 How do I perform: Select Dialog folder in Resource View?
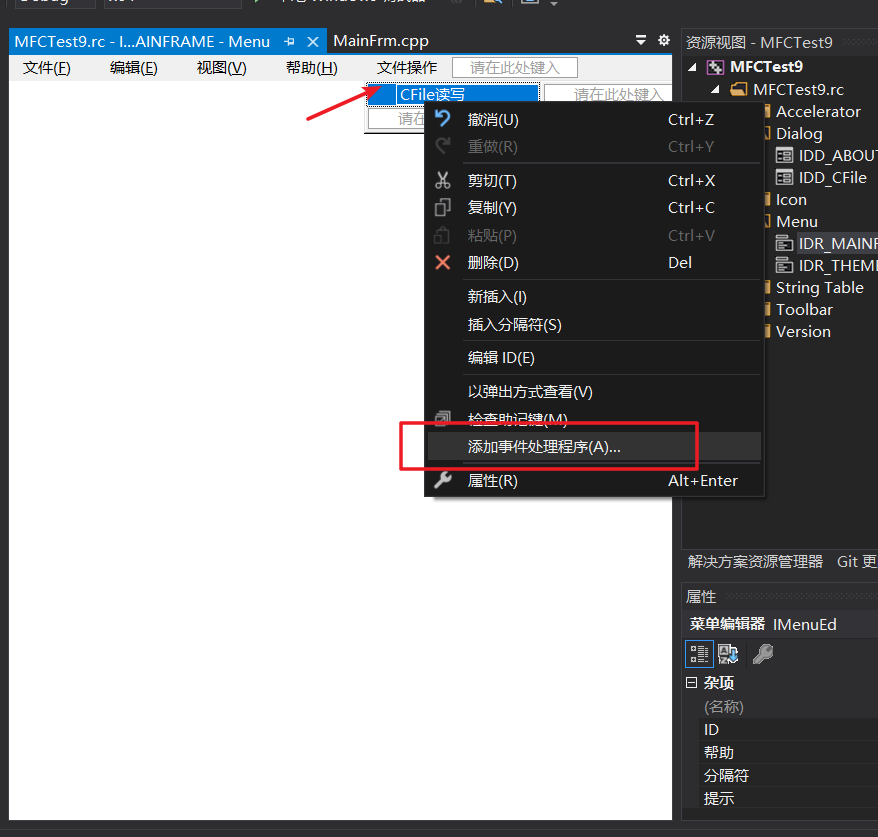coord(799,133)
